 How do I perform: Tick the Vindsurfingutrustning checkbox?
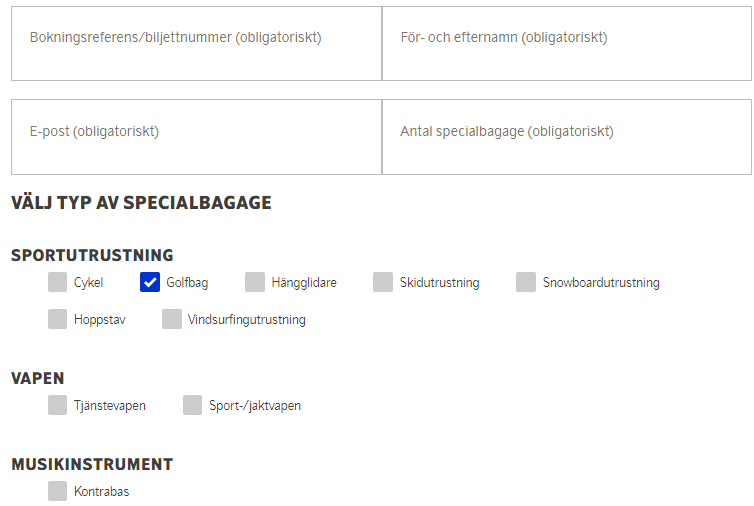(x=172, y=320)
